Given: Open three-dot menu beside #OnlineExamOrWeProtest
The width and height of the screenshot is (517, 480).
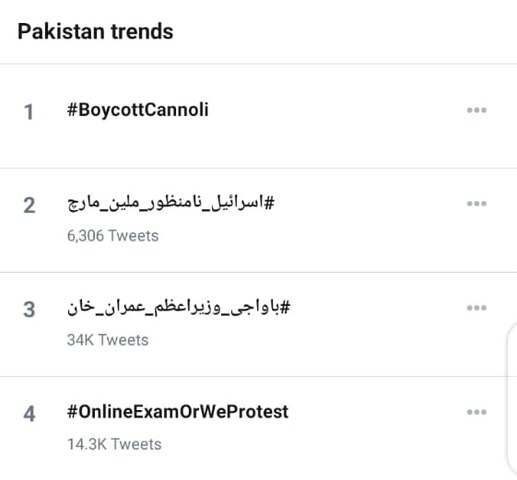Looking at the screenshot, I should (477, 412).
